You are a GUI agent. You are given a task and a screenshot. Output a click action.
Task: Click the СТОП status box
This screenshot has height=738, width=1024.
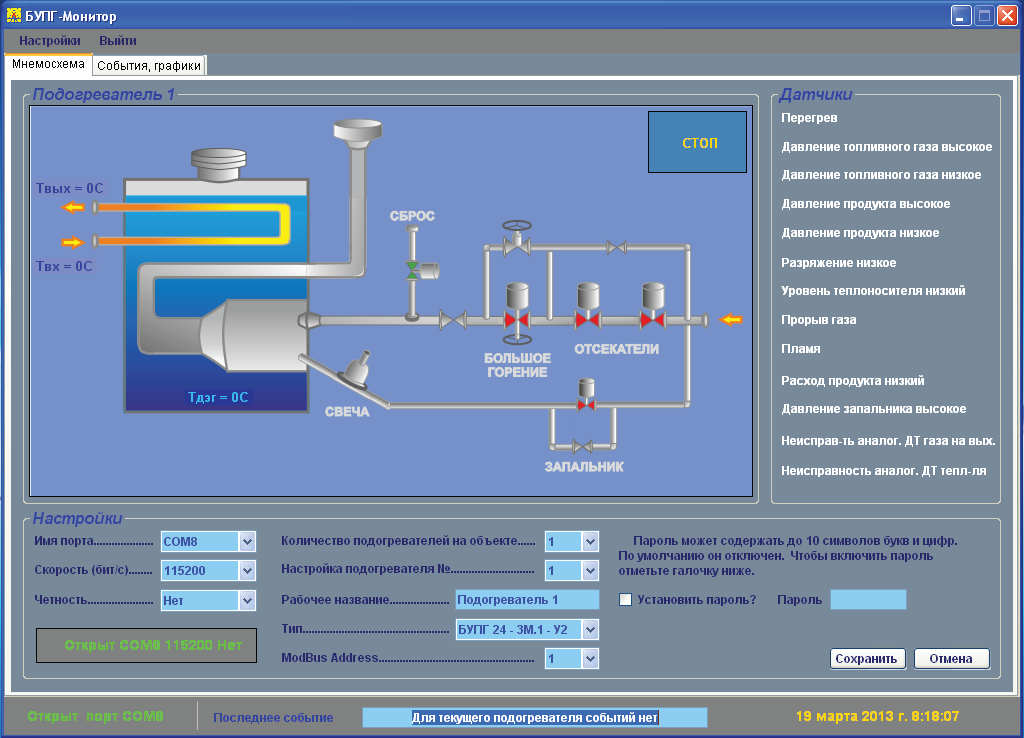tap(698, 143)
